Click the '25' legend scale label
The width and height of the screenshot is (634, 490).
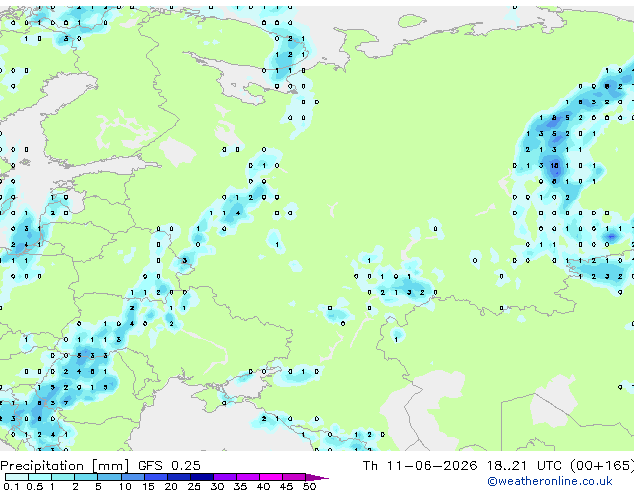tap(194, 486)
